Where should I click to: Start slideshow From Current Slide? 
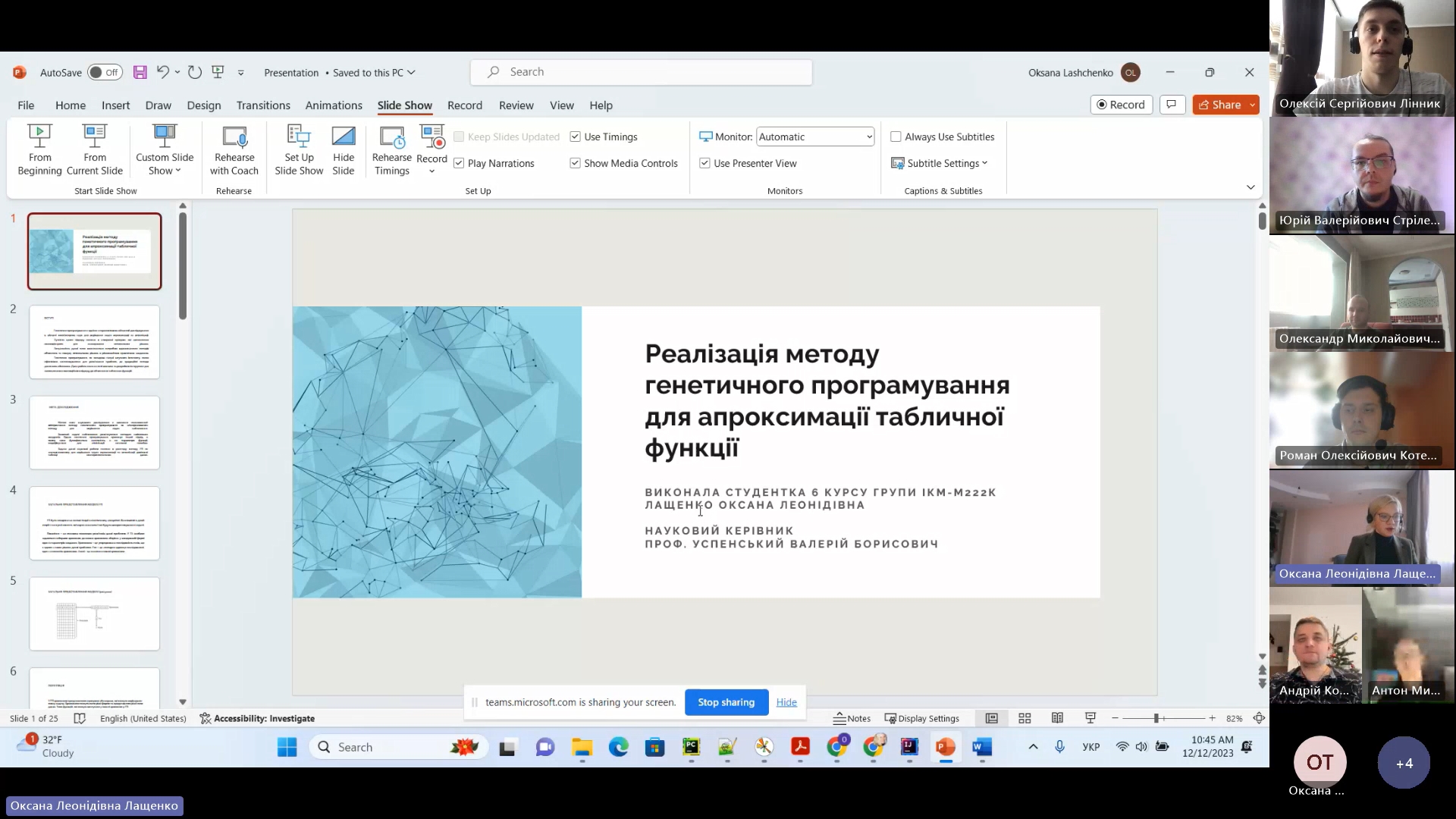[95, 149]
